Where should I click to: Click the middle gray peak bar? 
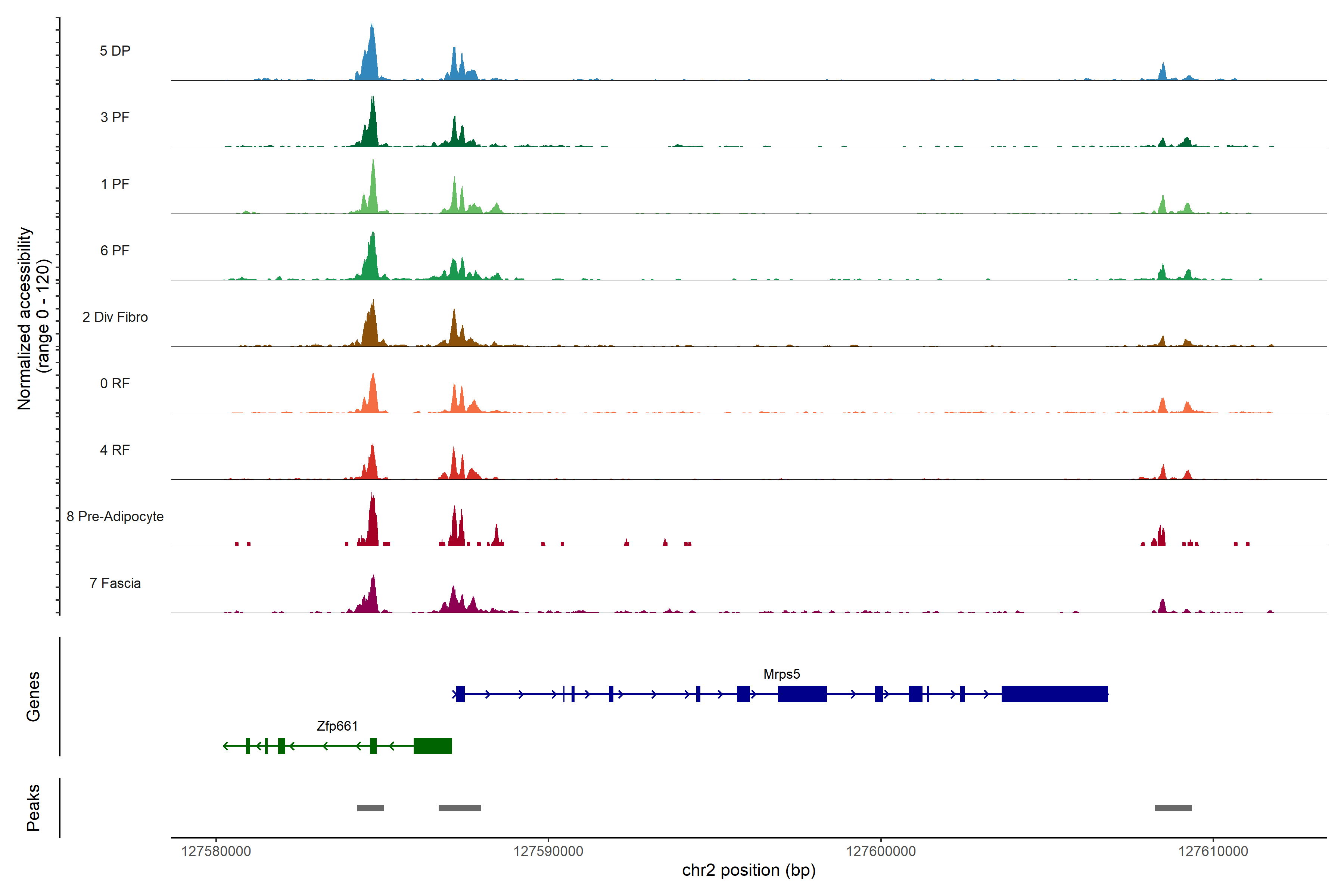point(460,808)
